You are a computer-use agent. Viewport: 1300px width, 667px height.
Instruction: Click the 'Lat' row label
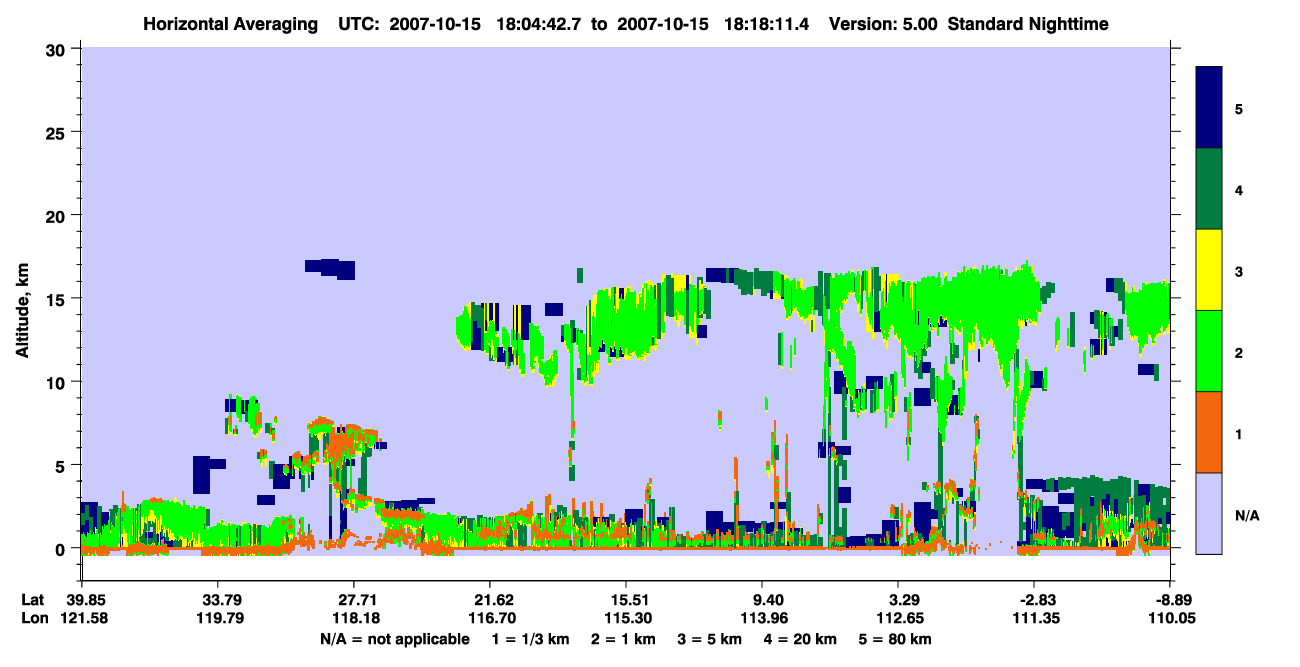click(32, 600)
